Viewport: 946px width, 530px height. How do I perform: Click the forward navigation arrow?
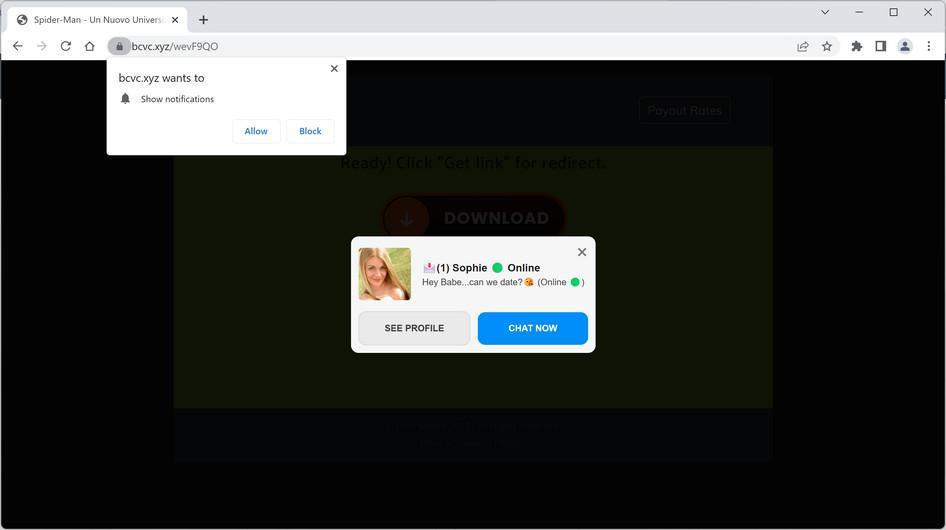pyautogui.click(x=42, y=46)
